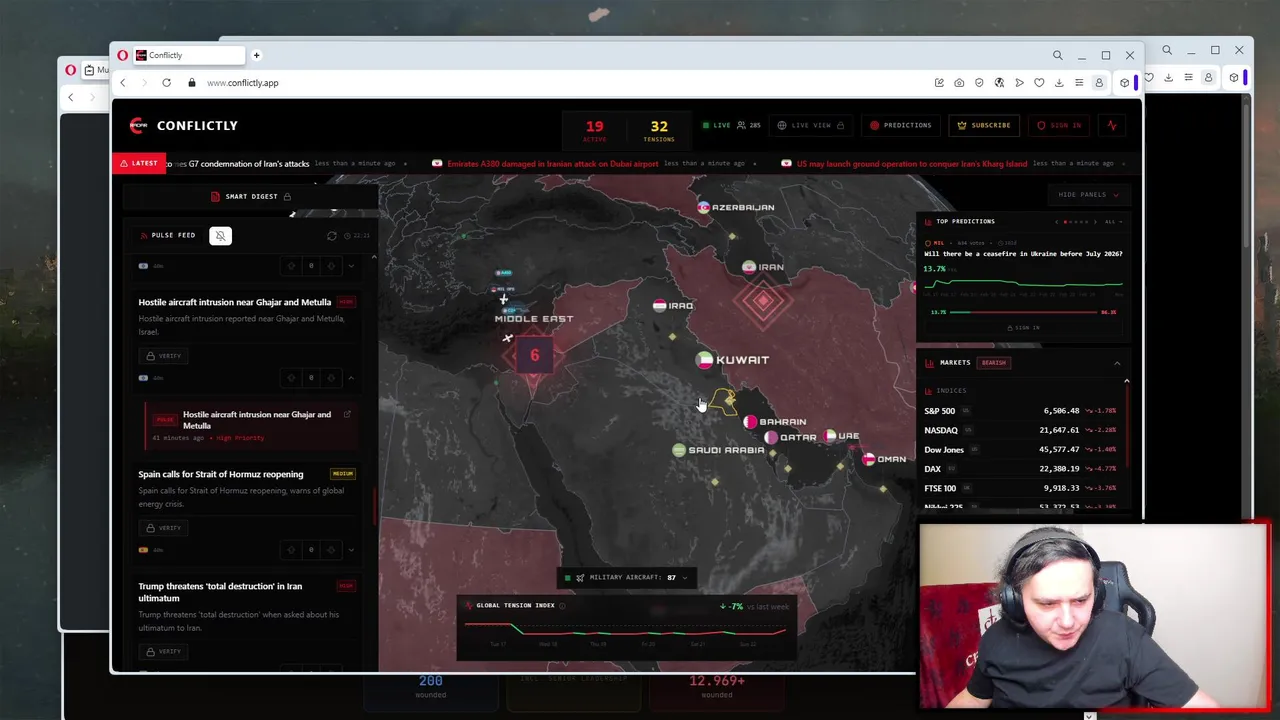The height and width of the screenshot is (720, 1280).
Task: Select the Oman flag marker on map
Action: [868, 459]
